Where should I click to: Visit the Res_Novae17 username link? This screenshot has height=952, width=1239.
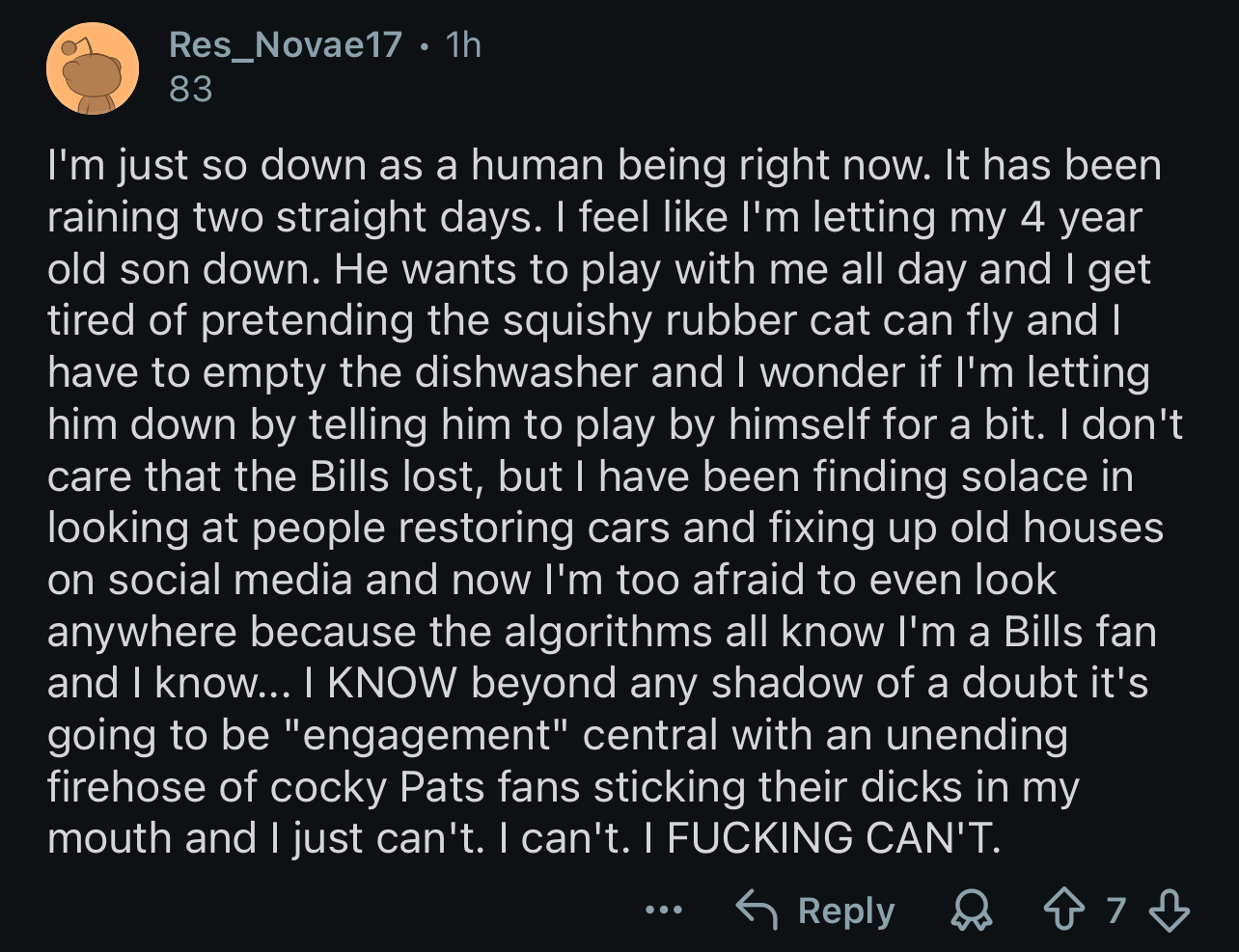click(x=285, y=44)
